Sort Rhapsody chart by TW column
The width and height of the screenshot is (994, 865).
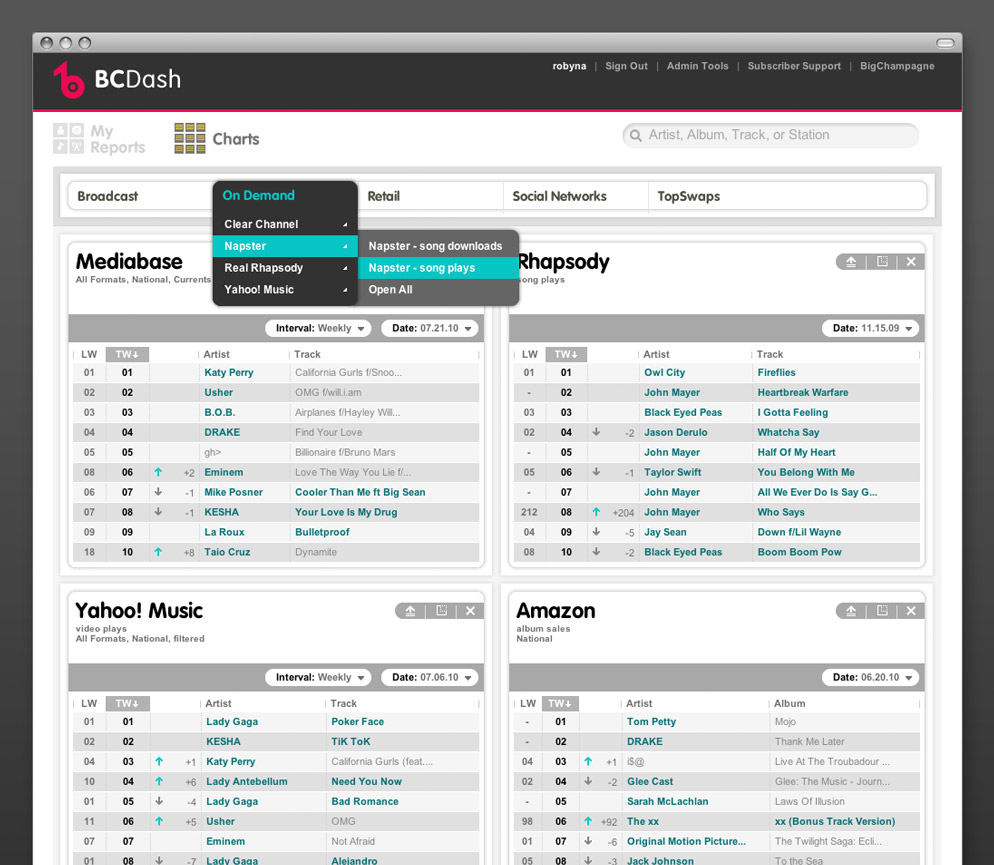(566, 354)
